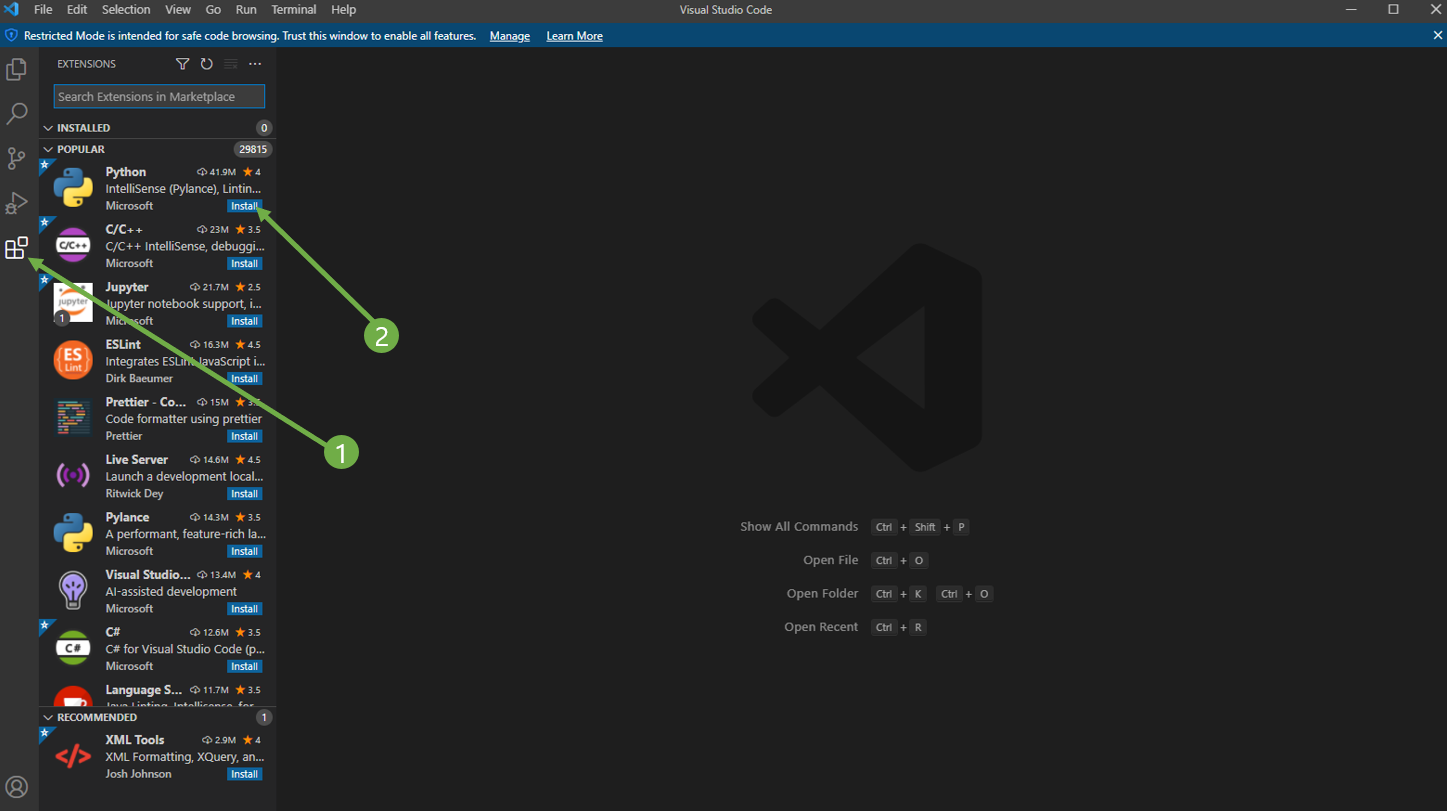
Task: Close the Restricted Mode banner
Action: pyautogui.click(x=1437, y=35)
